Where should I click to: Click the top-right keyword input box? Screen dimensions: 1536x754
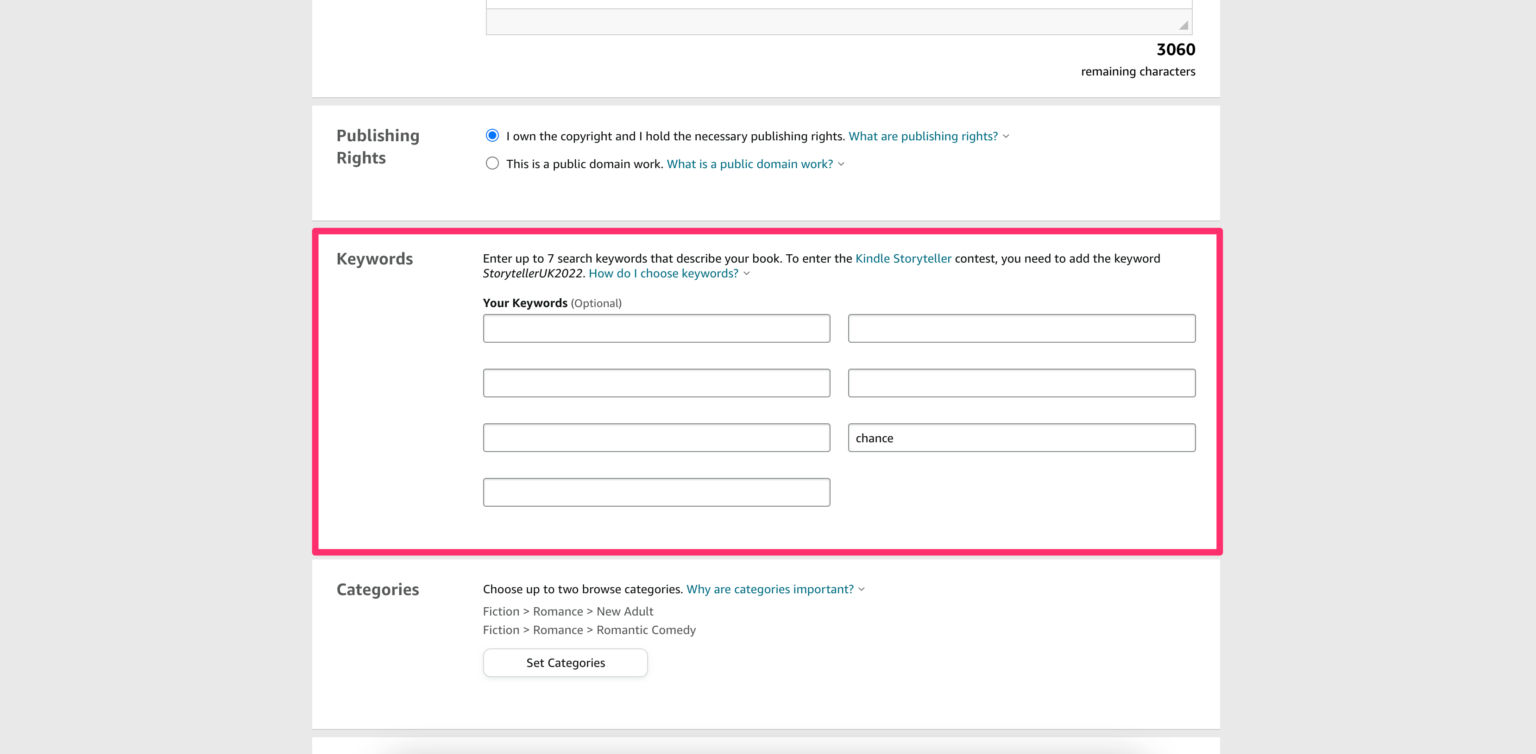click(1021, 327)
